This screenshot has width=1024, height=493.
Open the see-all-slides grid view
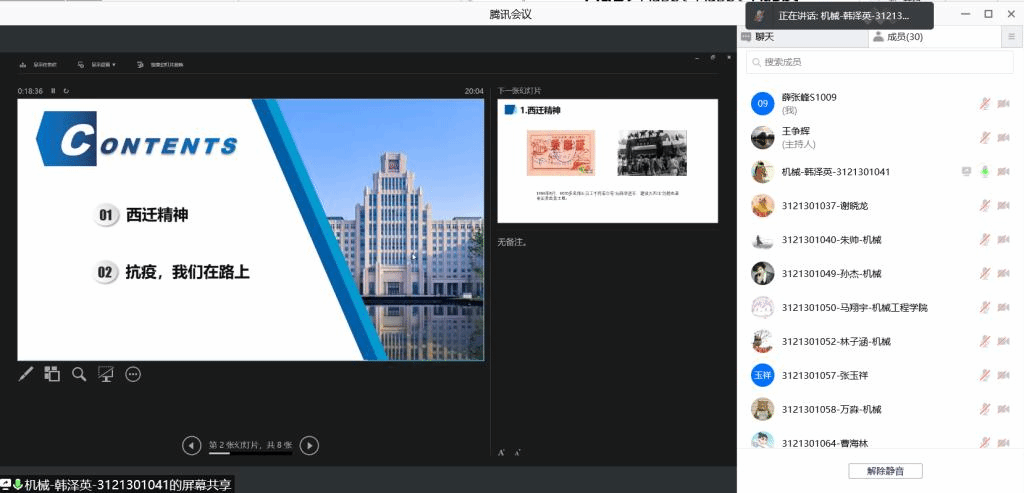[x=52, y=374]
